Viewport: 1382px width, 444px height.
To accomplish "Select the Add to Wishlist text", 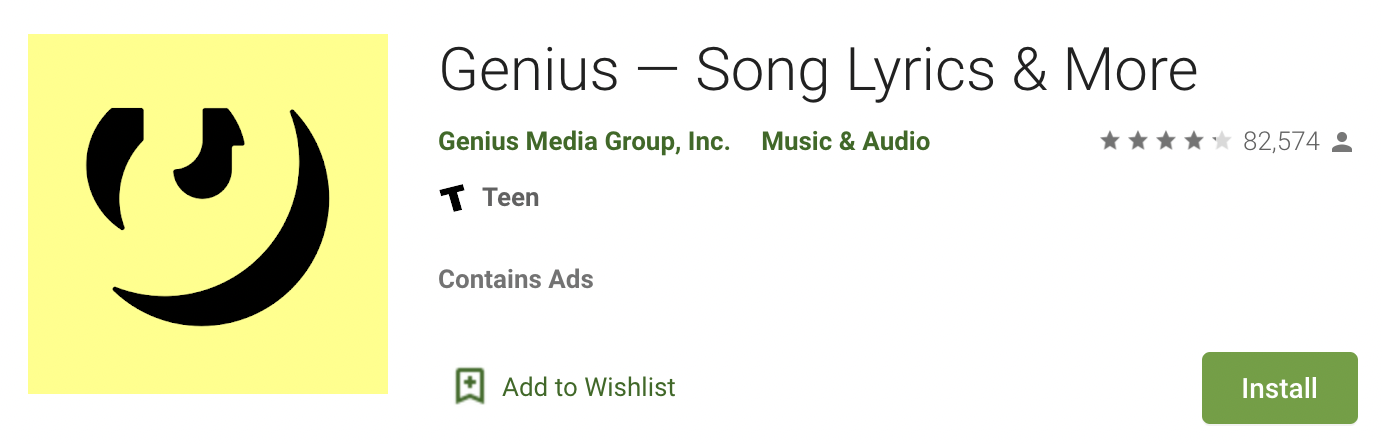I will [x=589, y=387].
